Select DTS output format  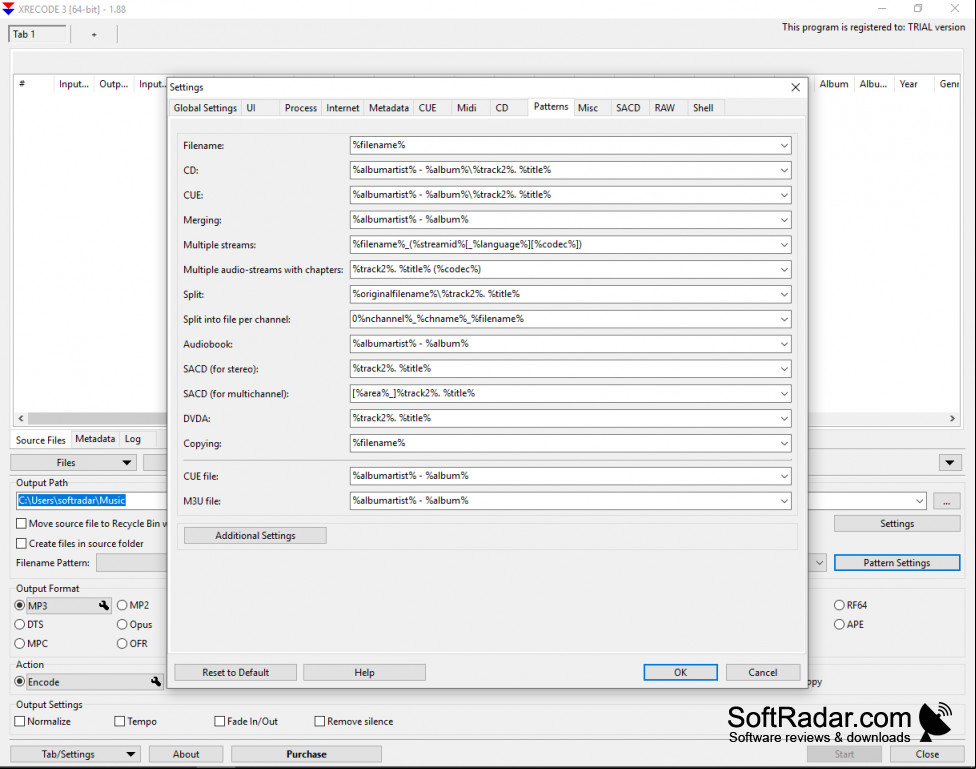20,625
